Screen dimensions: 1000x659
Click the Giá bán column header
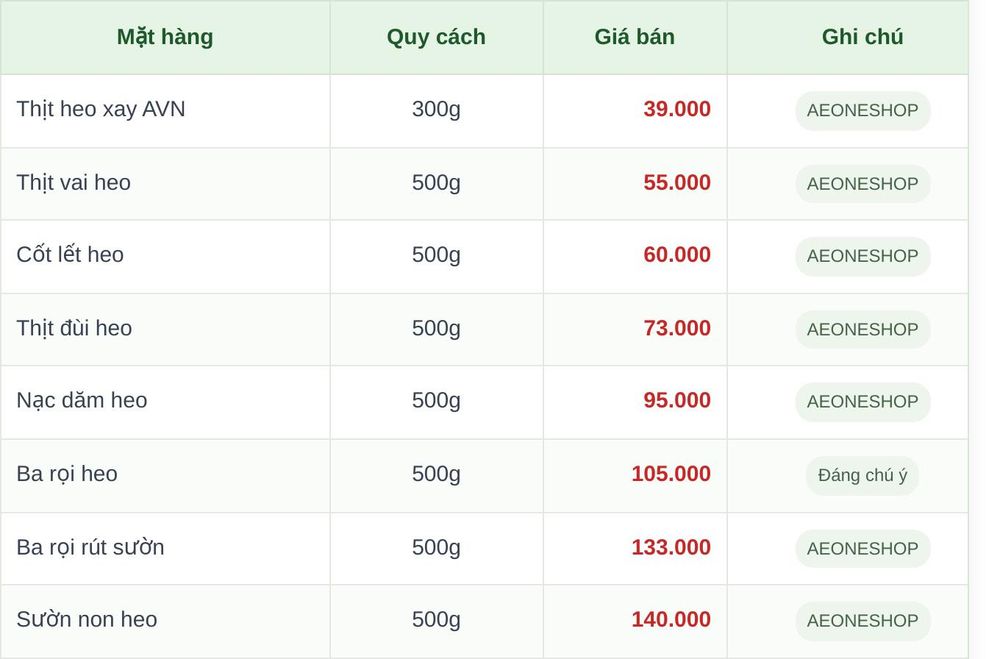coord(635,37)
